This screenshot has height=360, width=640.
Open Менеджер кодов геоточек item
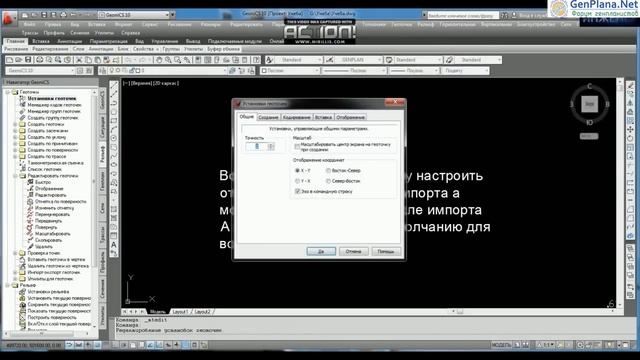point(54,105)
